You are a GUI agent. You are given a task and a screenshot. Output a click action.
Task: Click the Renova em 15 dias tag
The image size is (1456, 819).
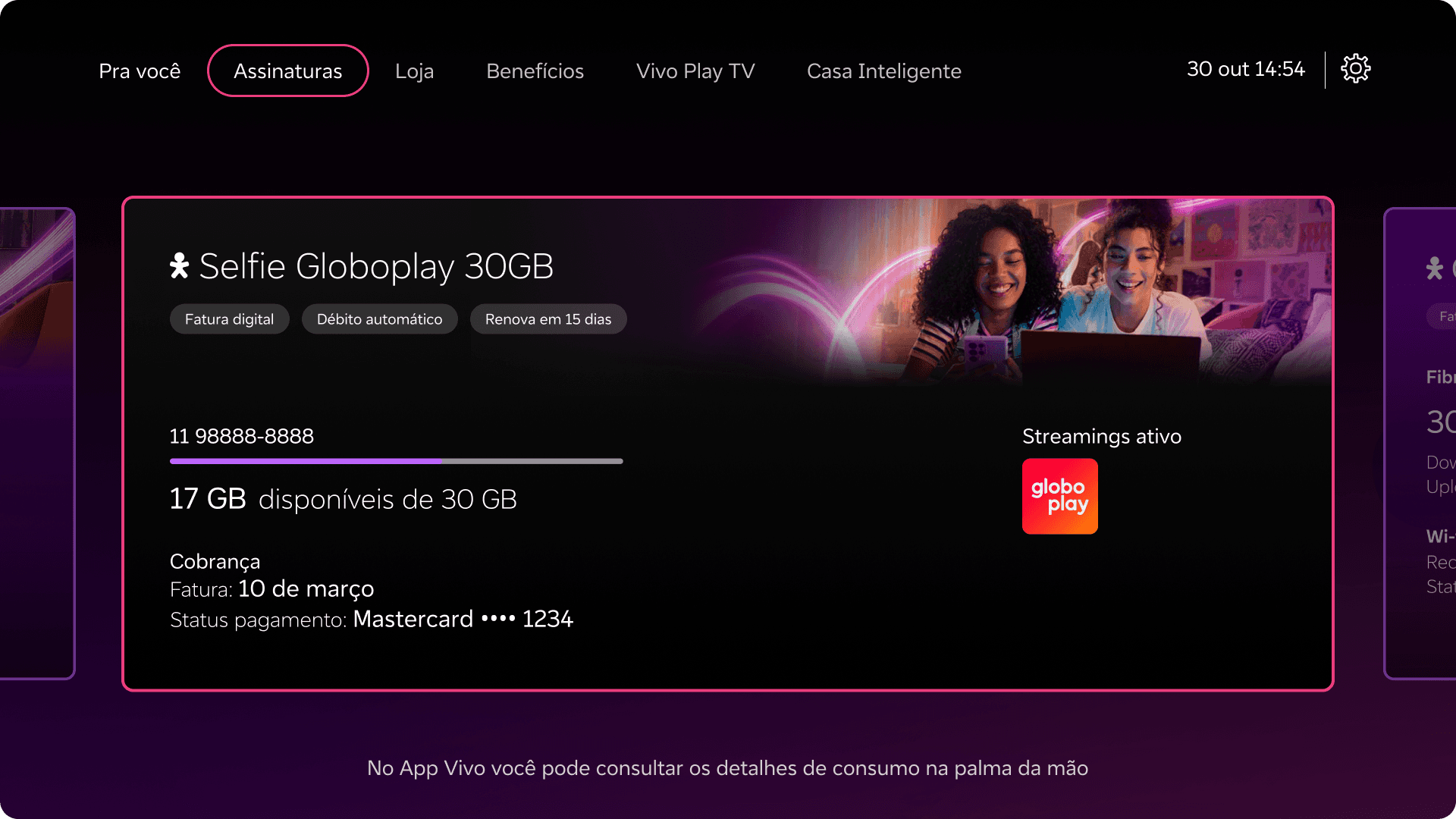click(548, 319)
